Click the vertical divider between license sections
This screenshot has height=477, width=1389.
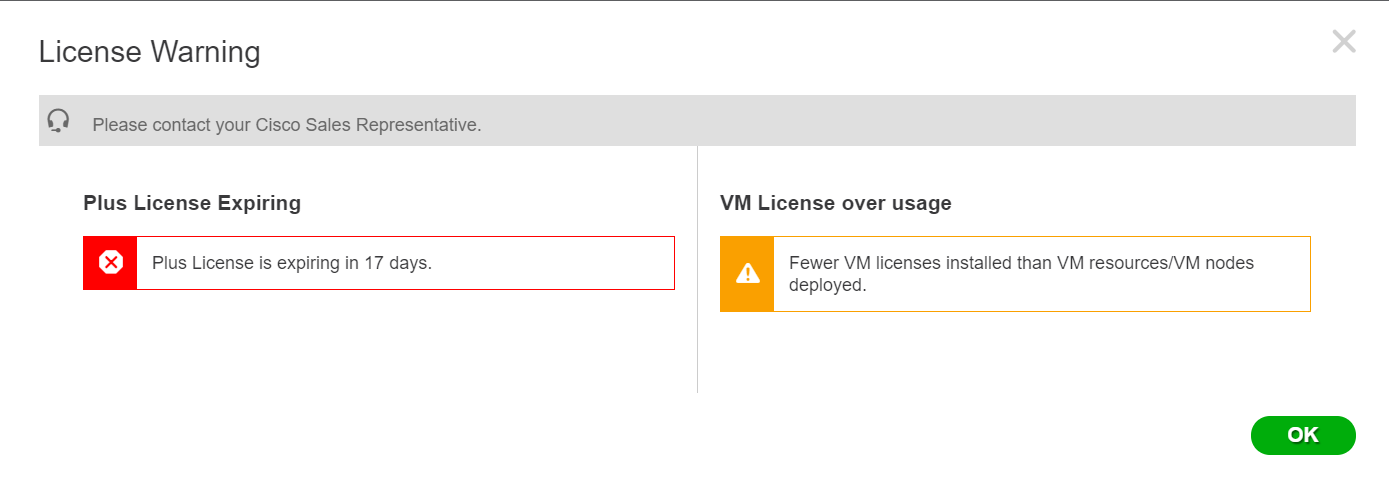pos(697,270)
